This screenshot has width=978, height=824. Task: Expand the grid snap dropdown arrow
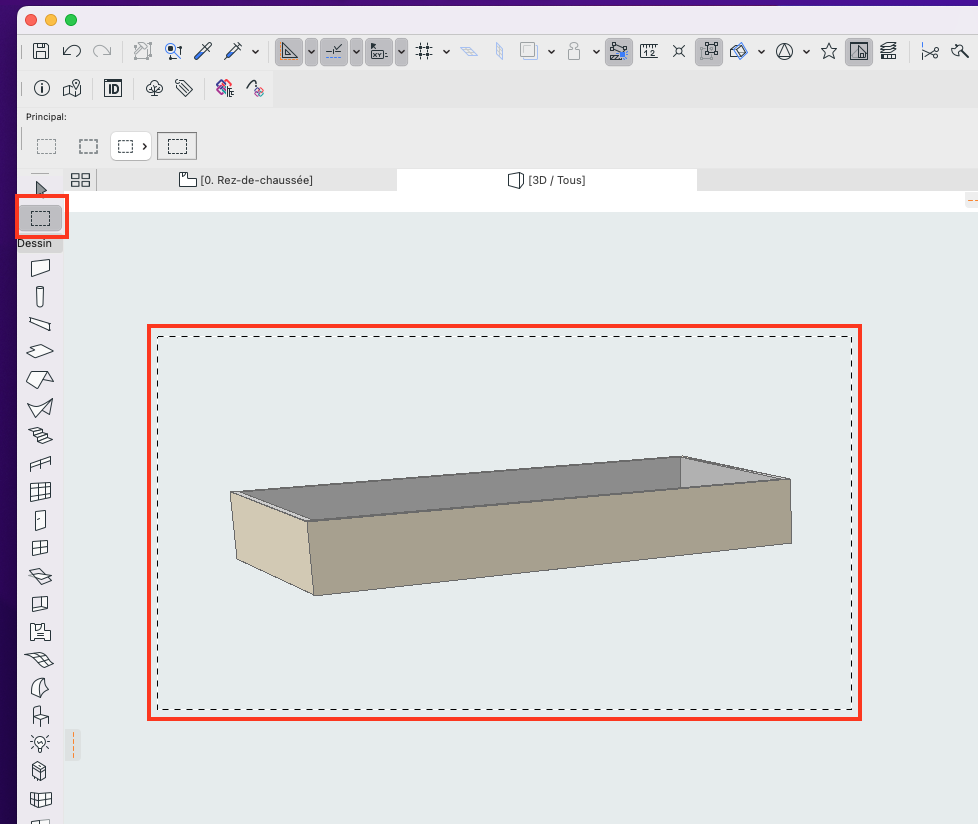(x=447, y=52)
